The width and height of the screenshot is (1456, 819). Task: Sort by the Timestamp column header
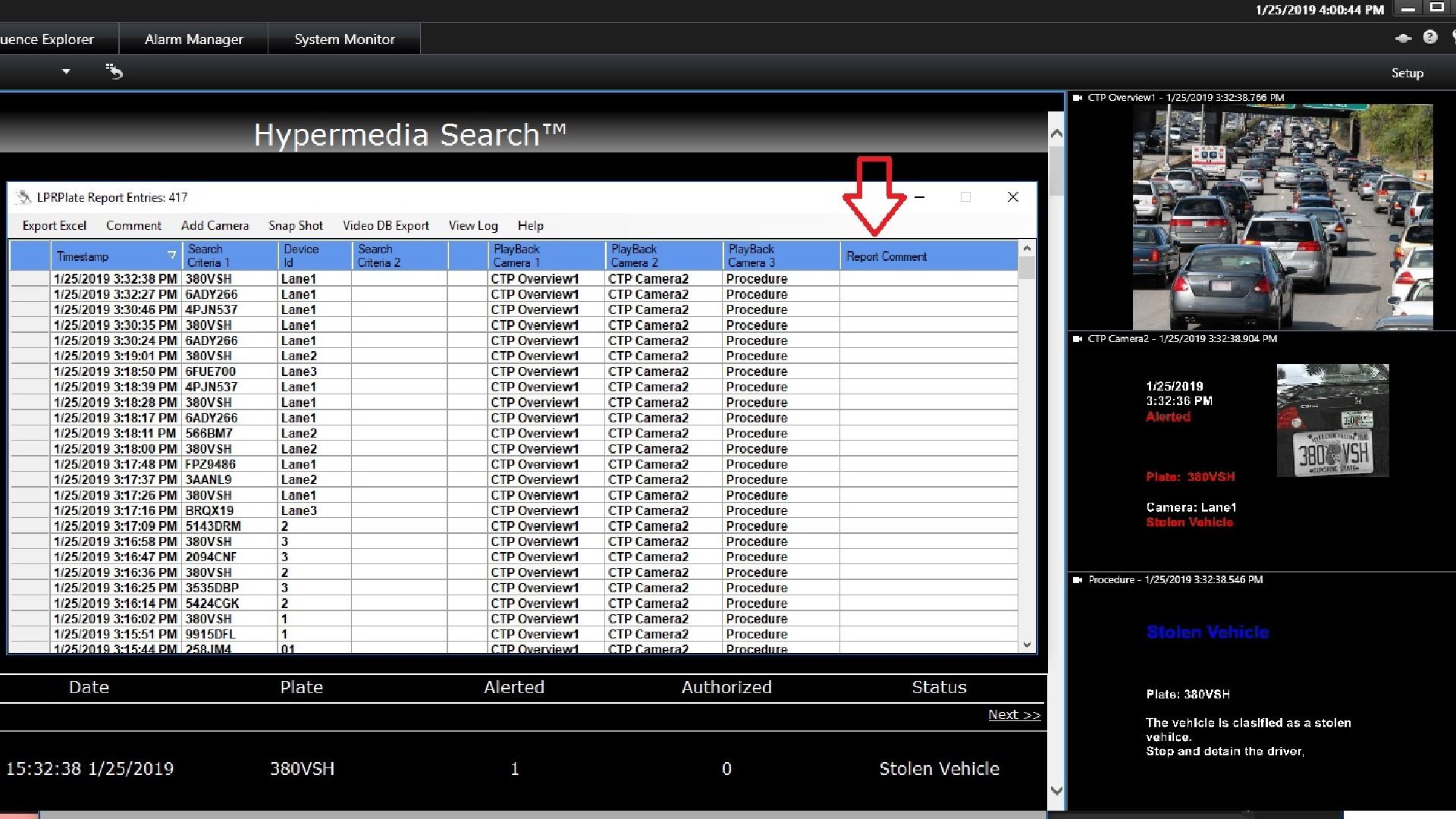tap(116, 256)
